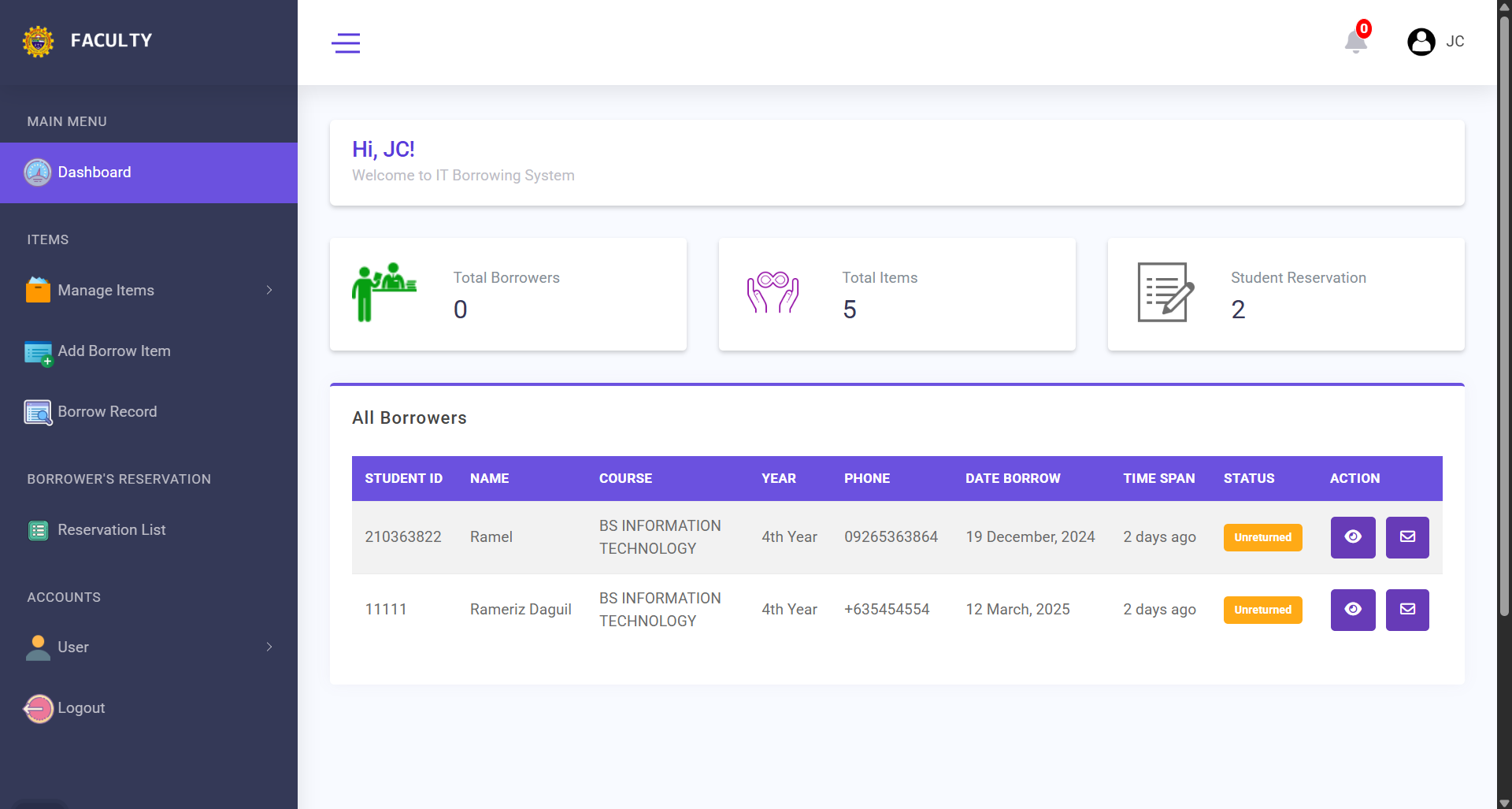Click Ramel's Unreturned status badge
This screenshot has height=809, width=1512.
1262,537
